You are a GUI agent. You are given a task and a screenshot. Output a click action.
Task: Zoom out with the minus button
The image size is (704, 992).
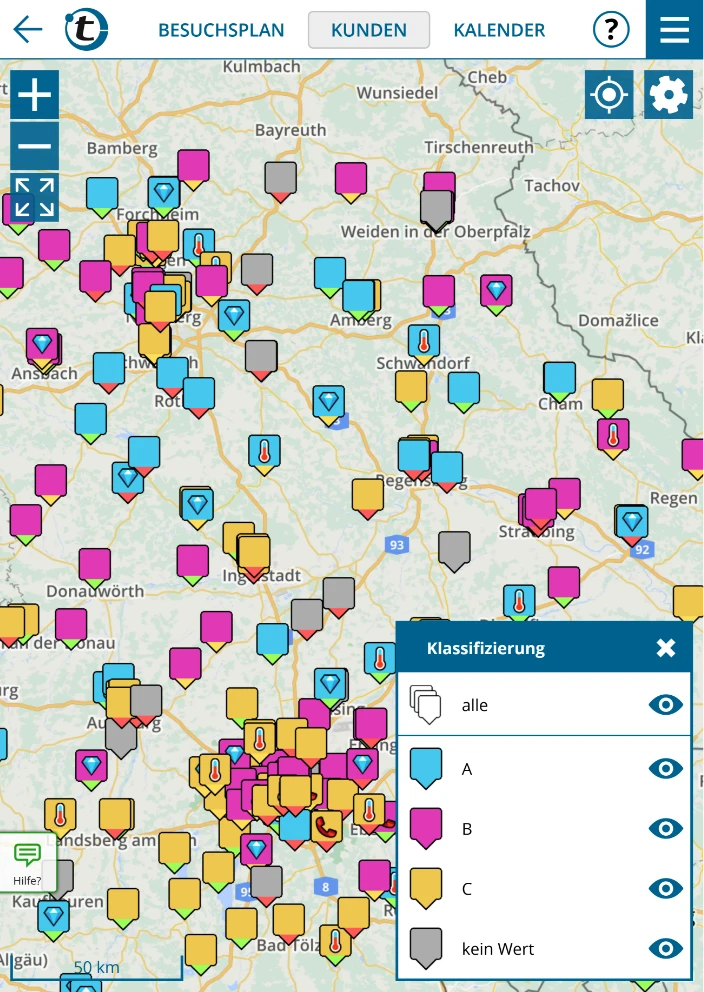click(35, 146)
